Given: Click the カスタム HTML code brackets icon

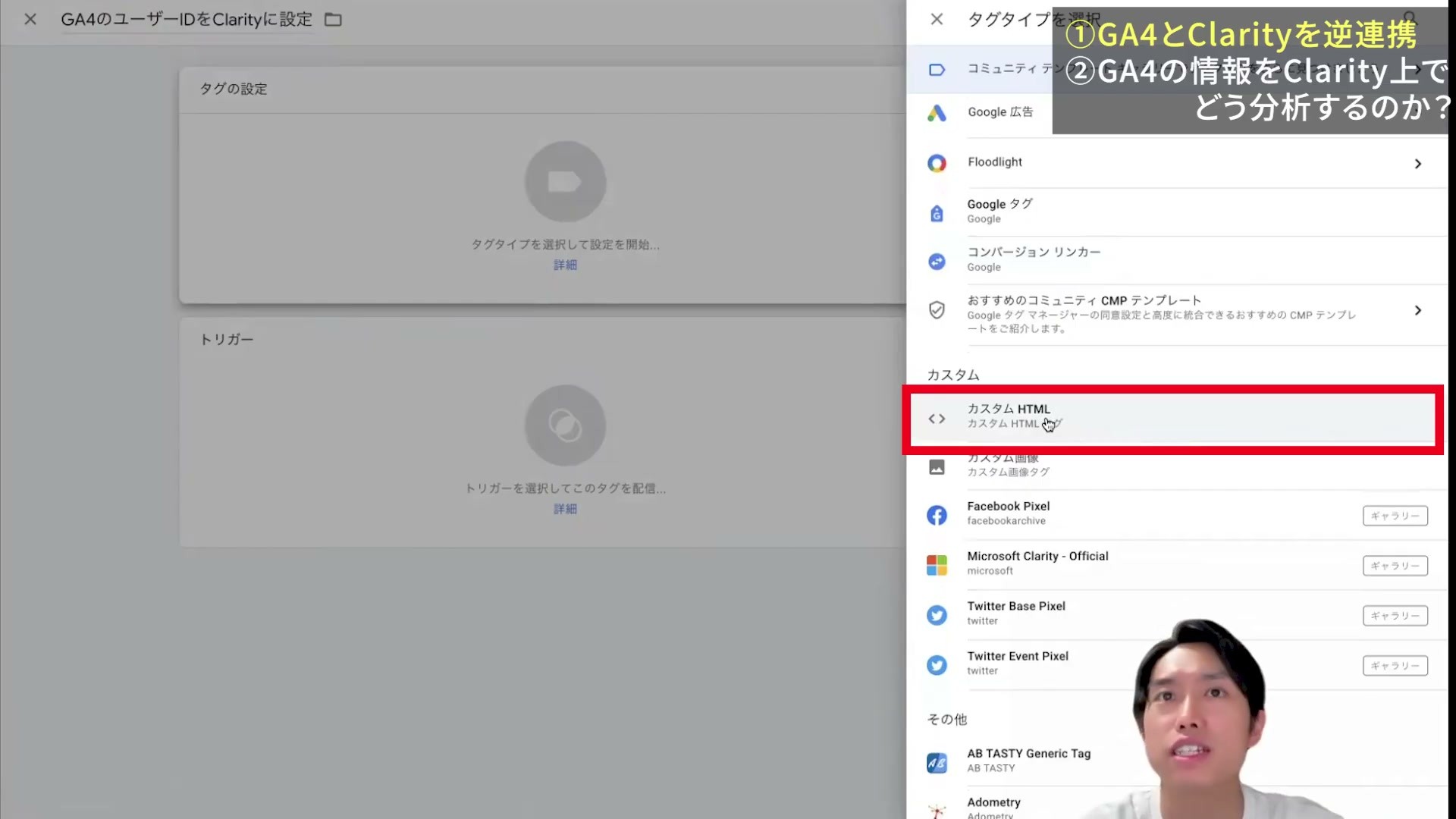Looking at the screenshot, I should 937,419.
